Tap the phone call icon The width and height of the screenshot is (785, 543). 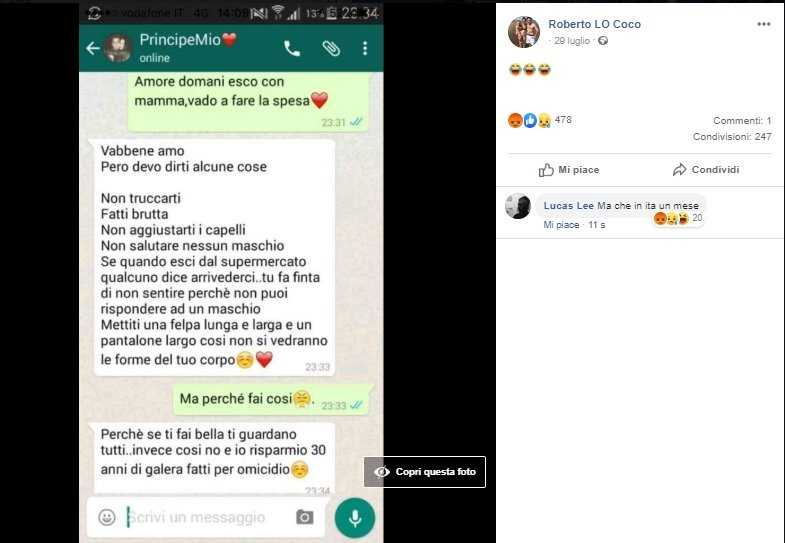pyautogui.click(x=292, y=49)
